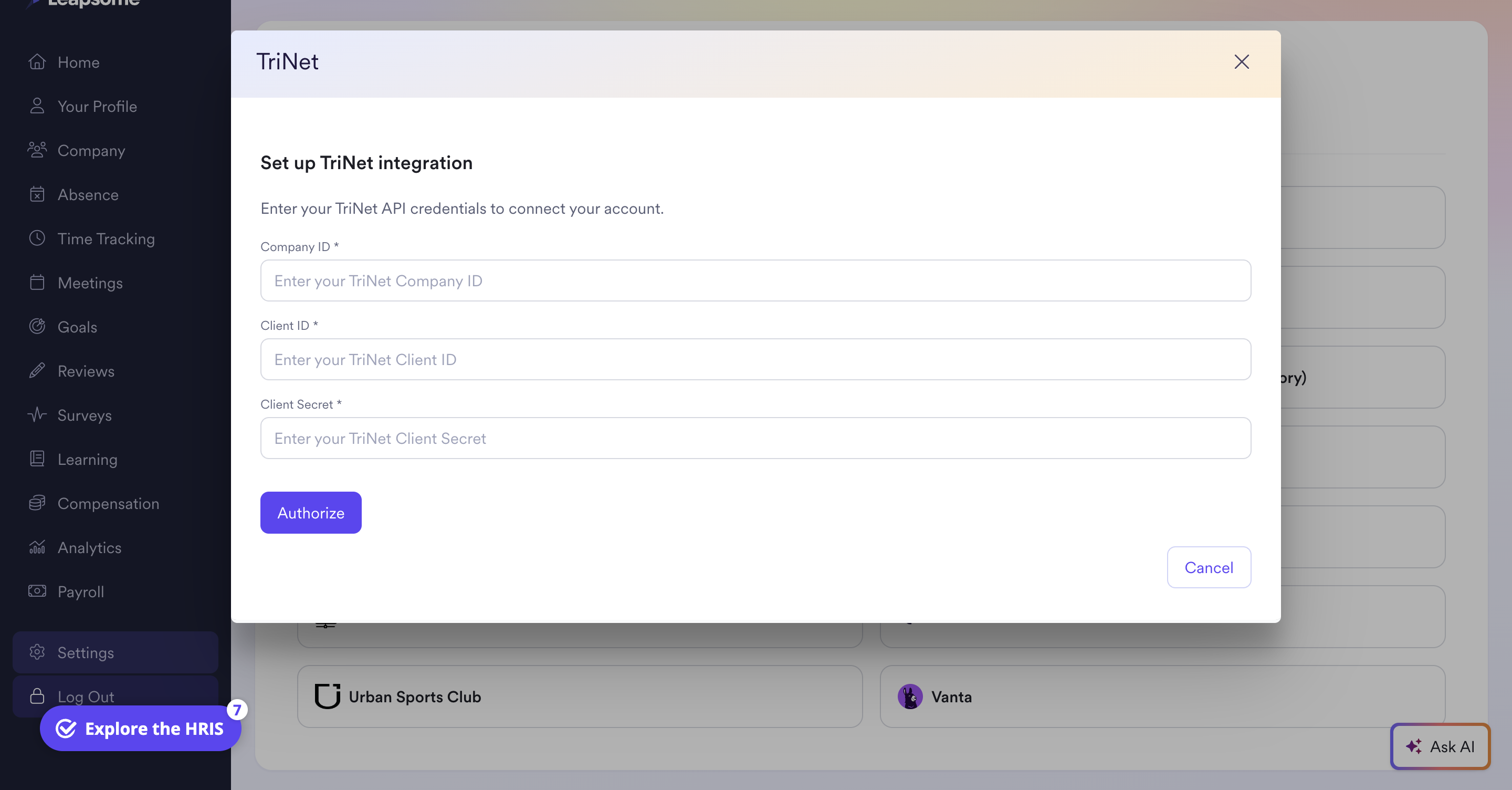This screenshot has width=1512, height=790.
Task: Click the Home icon in sidebar
Action: pos(37,61)
